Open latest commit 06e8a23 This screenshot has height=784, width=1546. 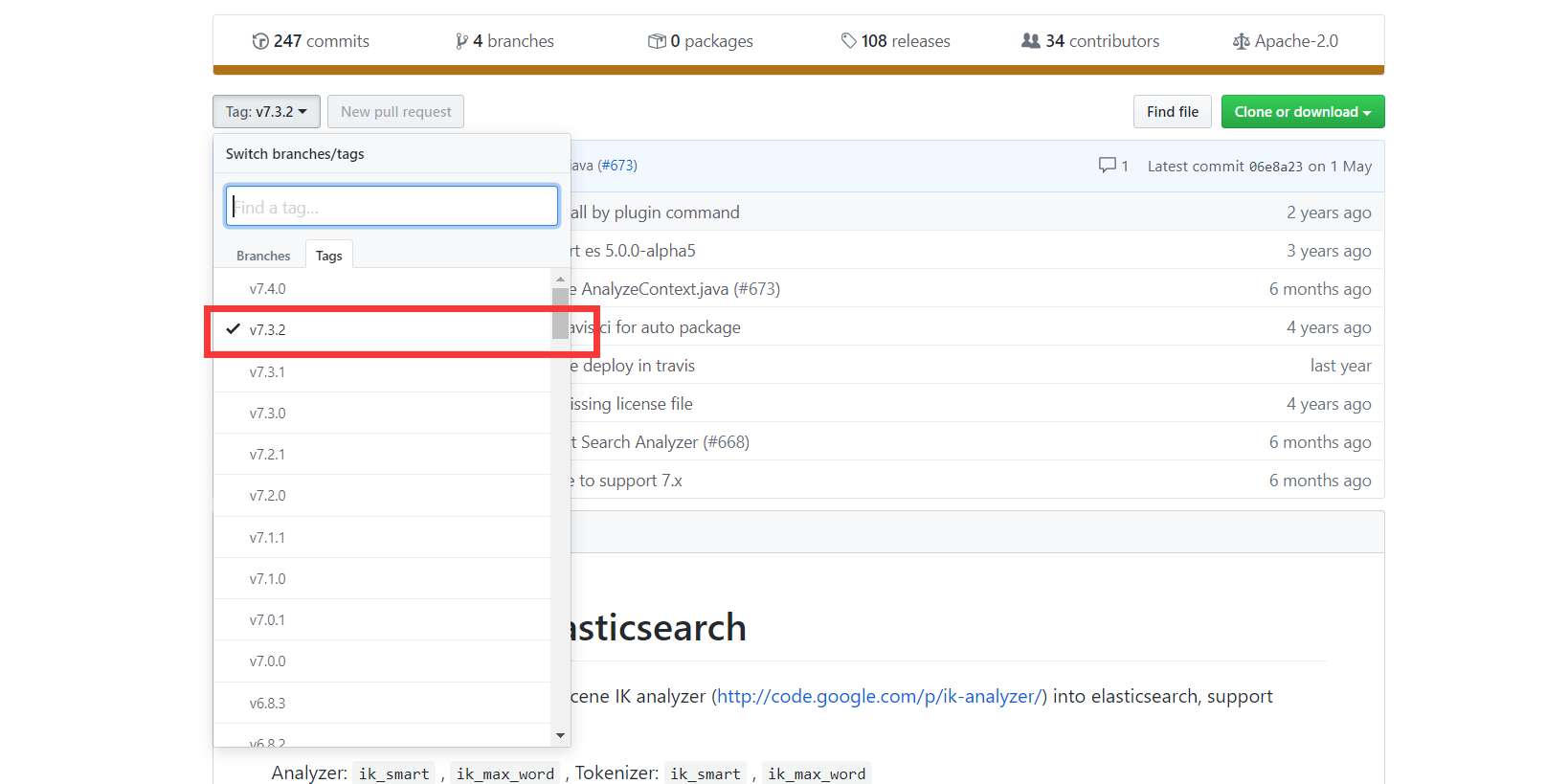[1276, 167]
